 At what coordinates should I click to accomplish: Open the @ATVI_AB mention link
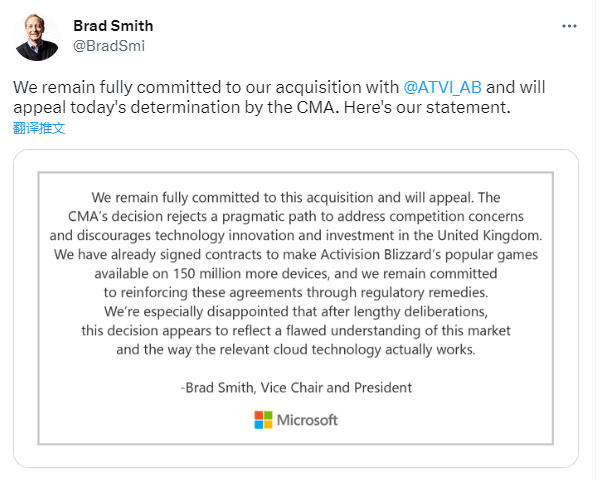442,87
